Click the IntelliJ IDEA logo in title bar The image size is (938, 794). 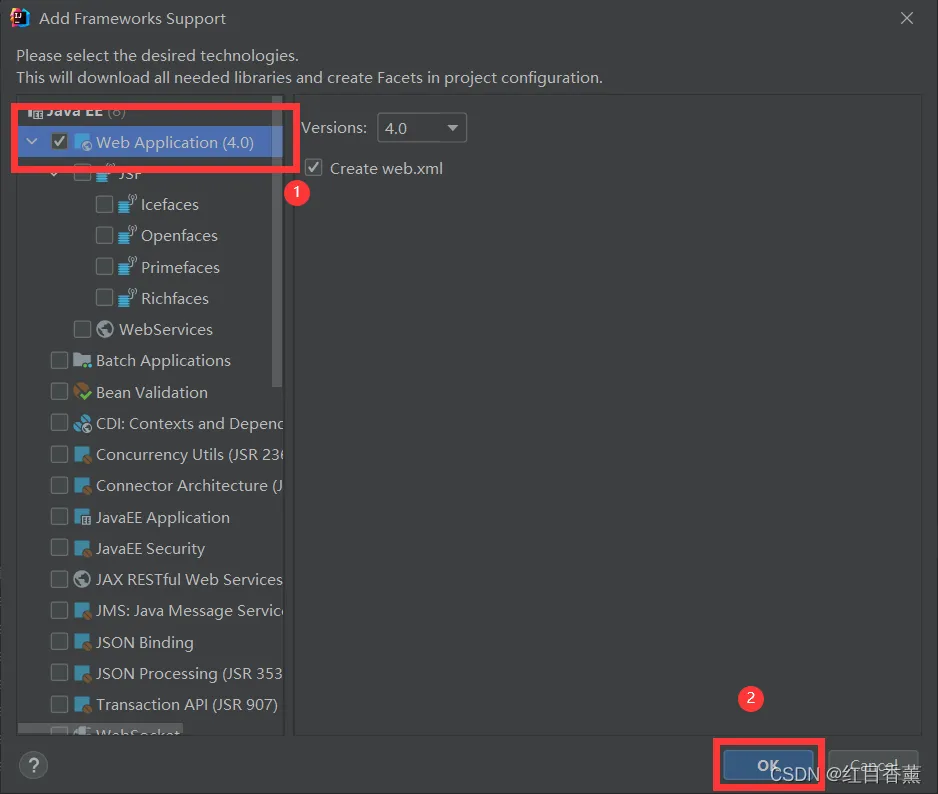tap(19, 18)
